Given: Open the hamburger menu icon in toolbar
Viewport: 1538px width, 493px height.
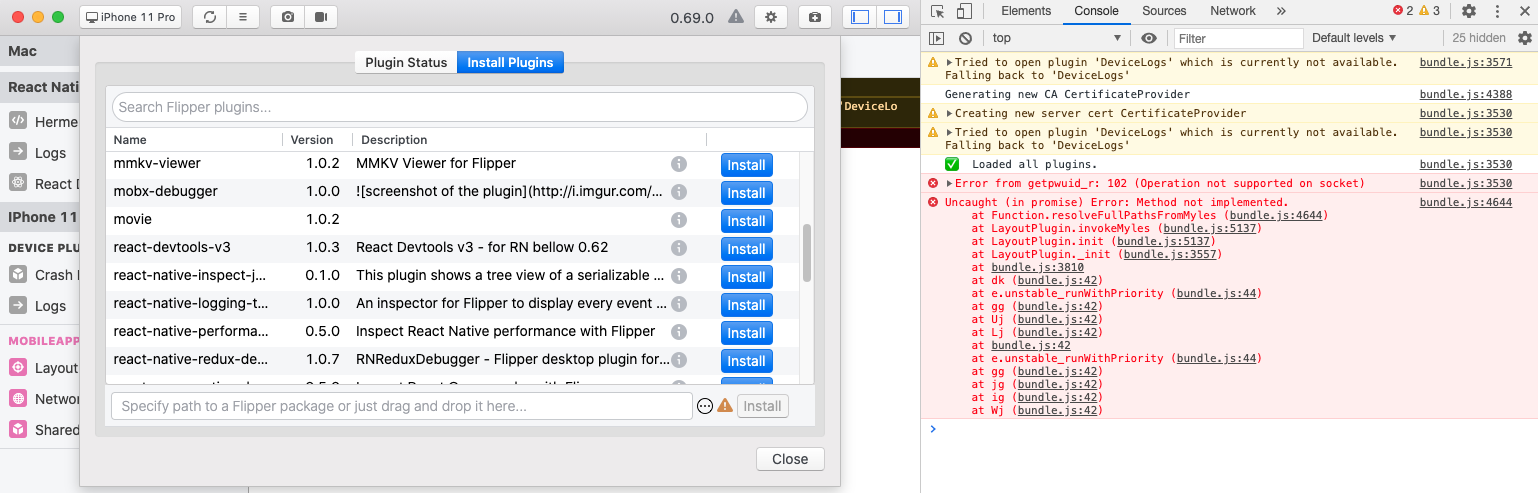Looking at the screenshot, I should point(242,17).
